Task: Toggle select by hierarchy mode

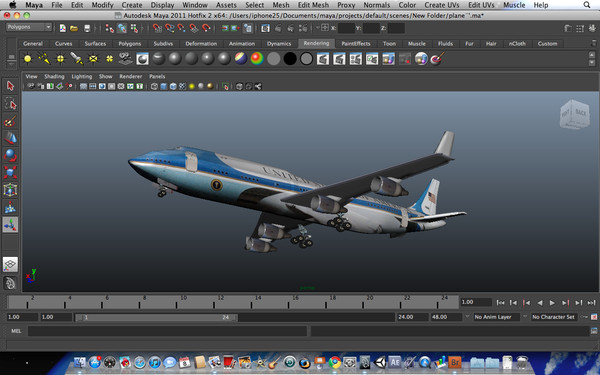Action: pos(110,28)
